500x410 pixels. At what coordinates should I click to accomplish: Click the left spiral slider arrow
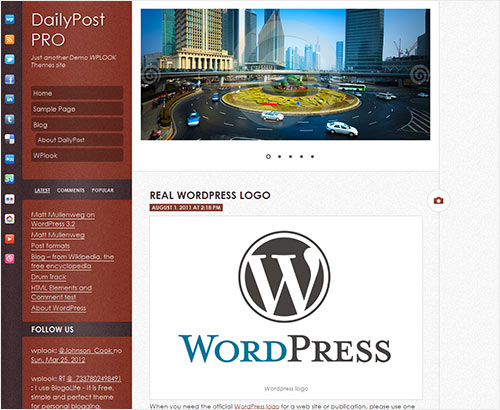151,75
